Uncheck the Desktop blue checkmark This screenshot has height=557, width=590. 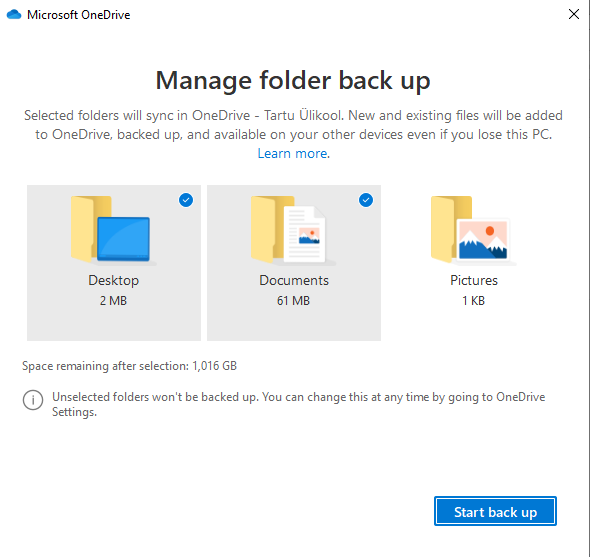(186, 200)
